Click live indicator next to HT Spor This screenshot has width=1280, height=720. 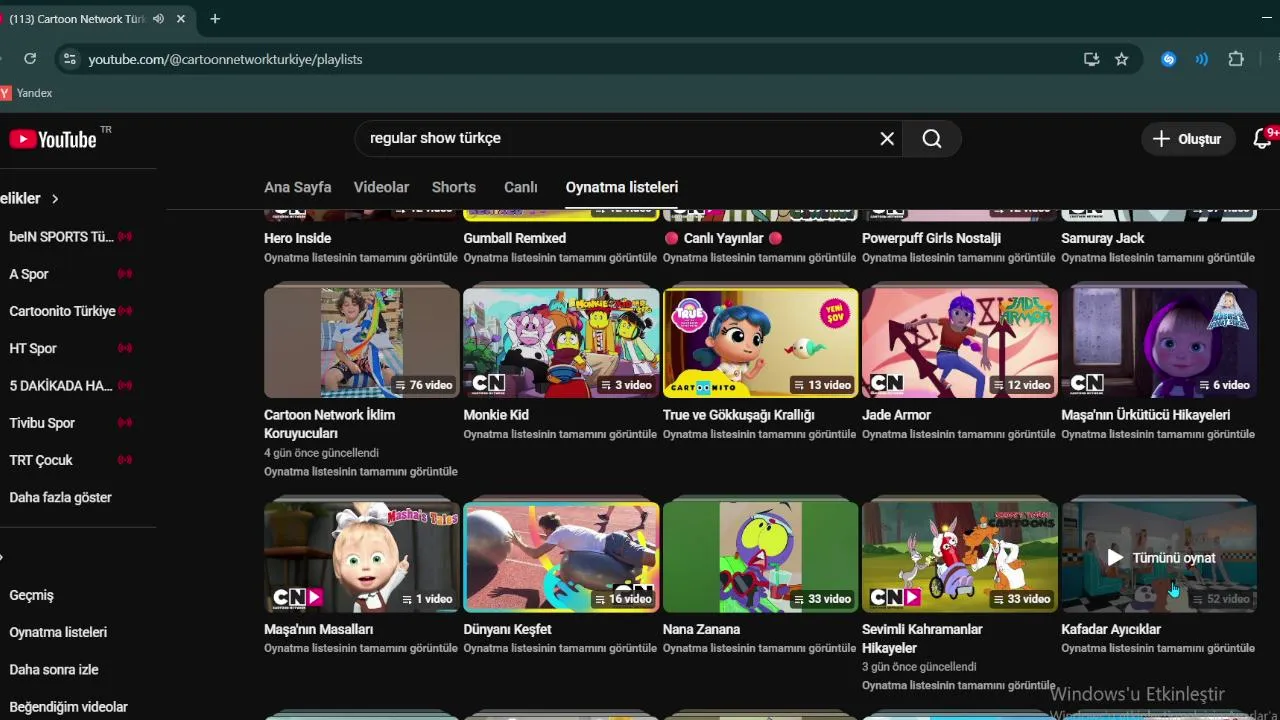point(125,348)
